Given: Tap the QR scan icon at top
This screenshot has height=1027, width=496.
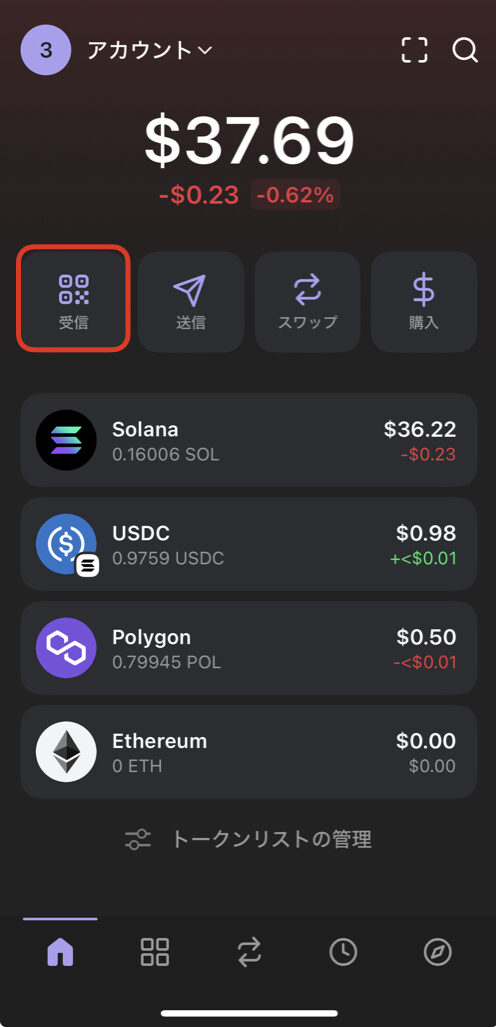Looking at the screenshot, I should coord(414,50).
